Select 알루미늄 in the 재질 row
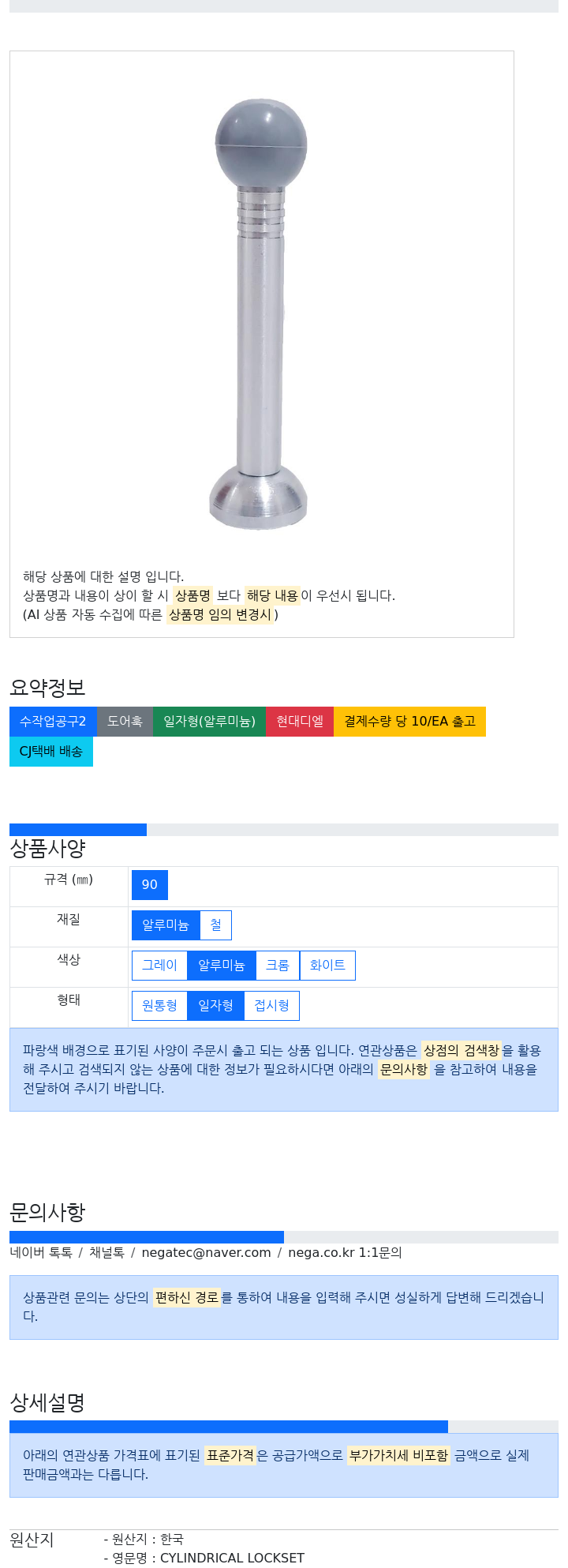This screenshot has width=568, height=1568. (x=166, y=925)
